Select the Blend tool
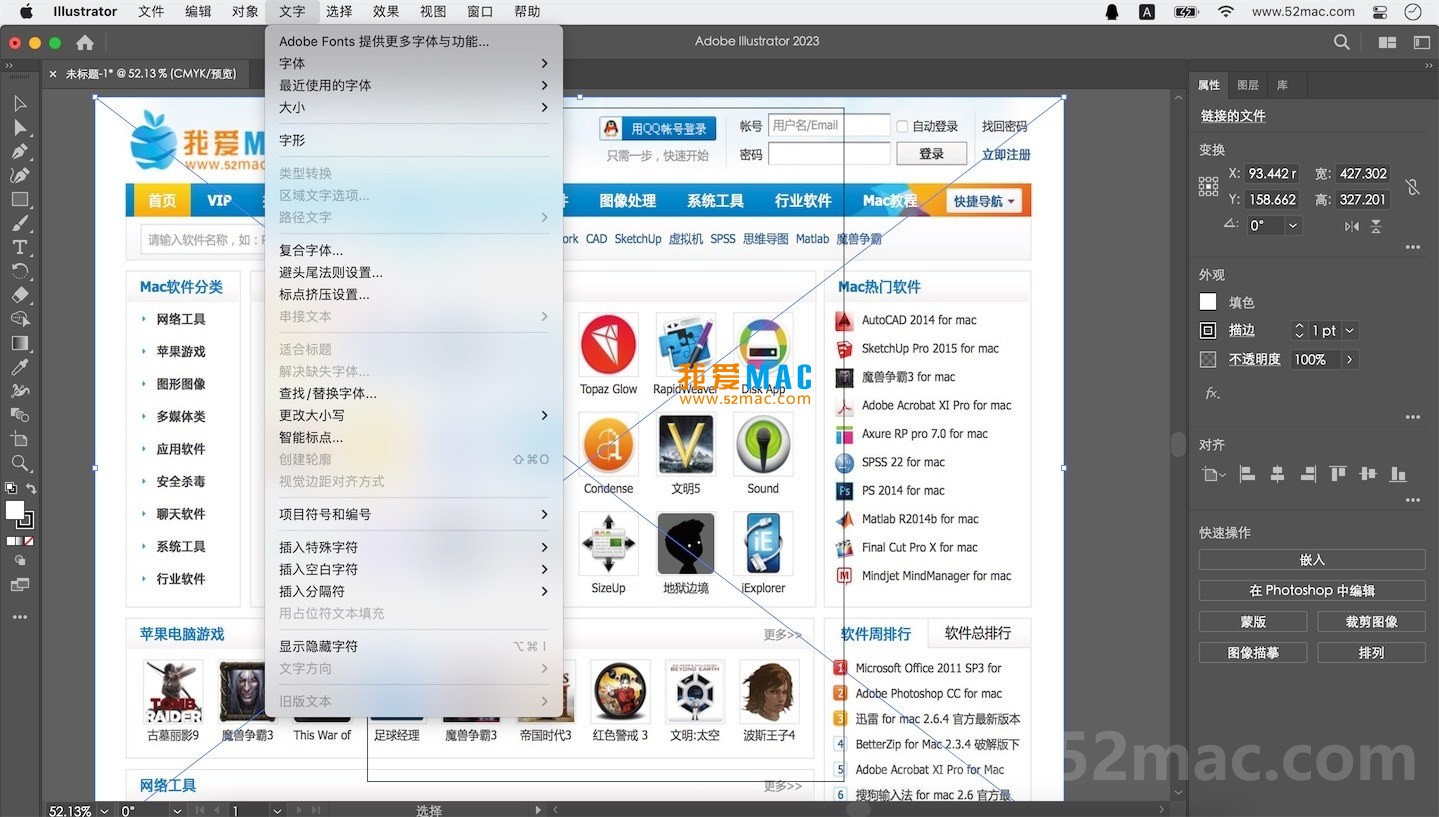 click(x=20, y=416)
